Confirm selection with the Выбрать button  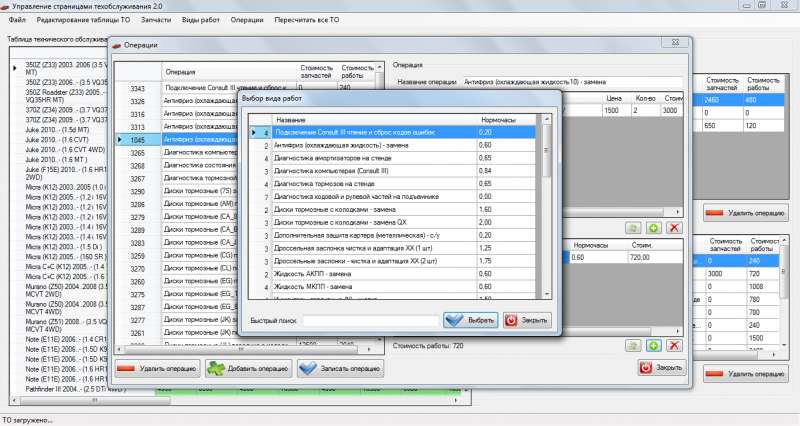pyautogui.click(x=470, y=320)
